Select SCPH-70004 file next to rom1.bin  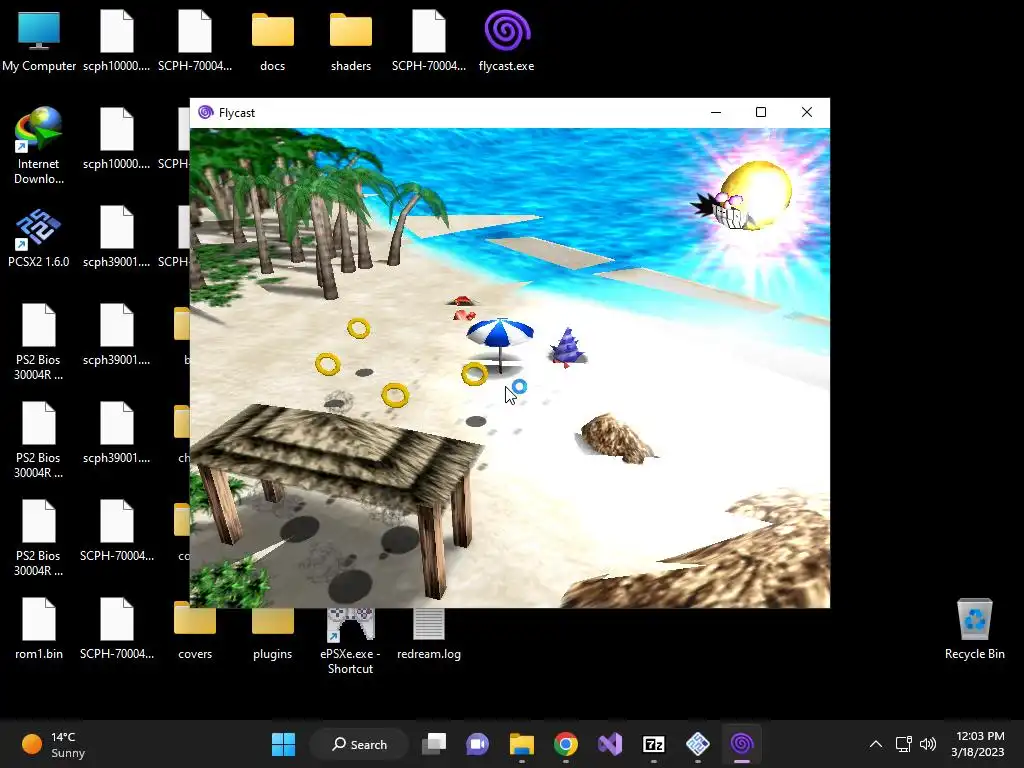coord(117,630)
